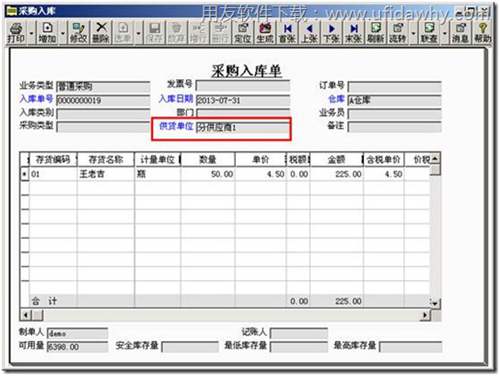Expand the dropdown arrow beside 流转
The height and width of the screenshot is (376, 500).
coord(414,33)
